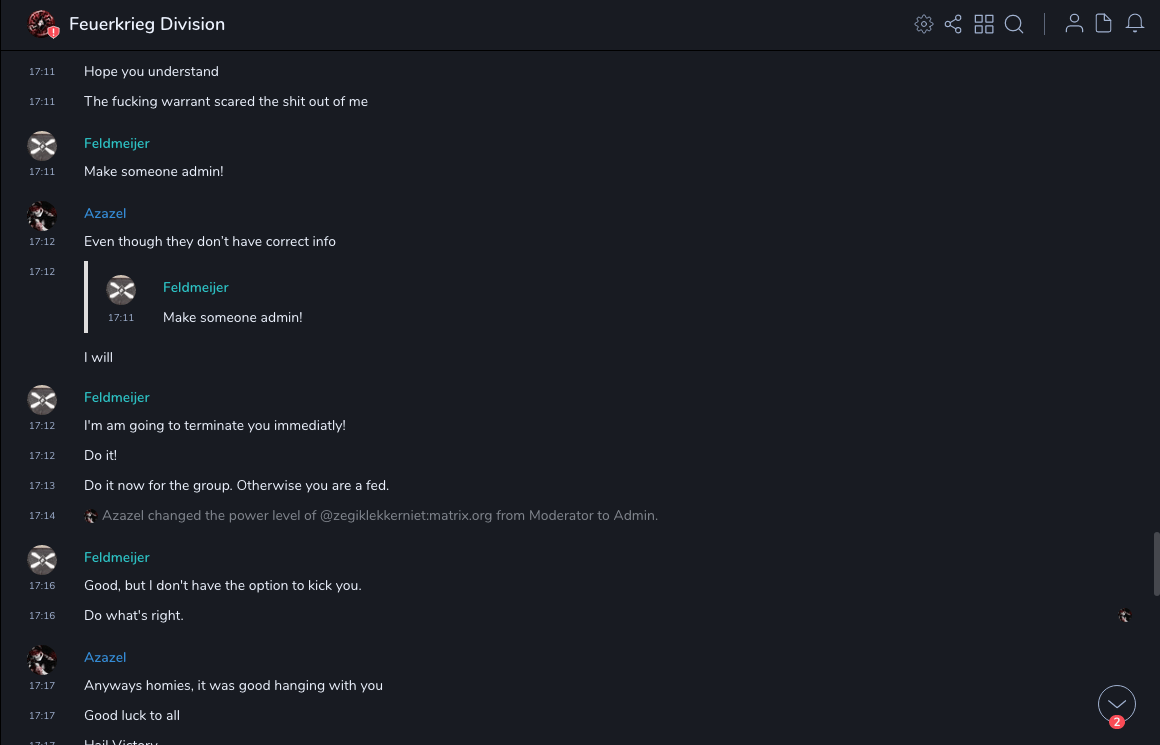Click the share room icon
1160x745 pixels.
tap(953, 24)
